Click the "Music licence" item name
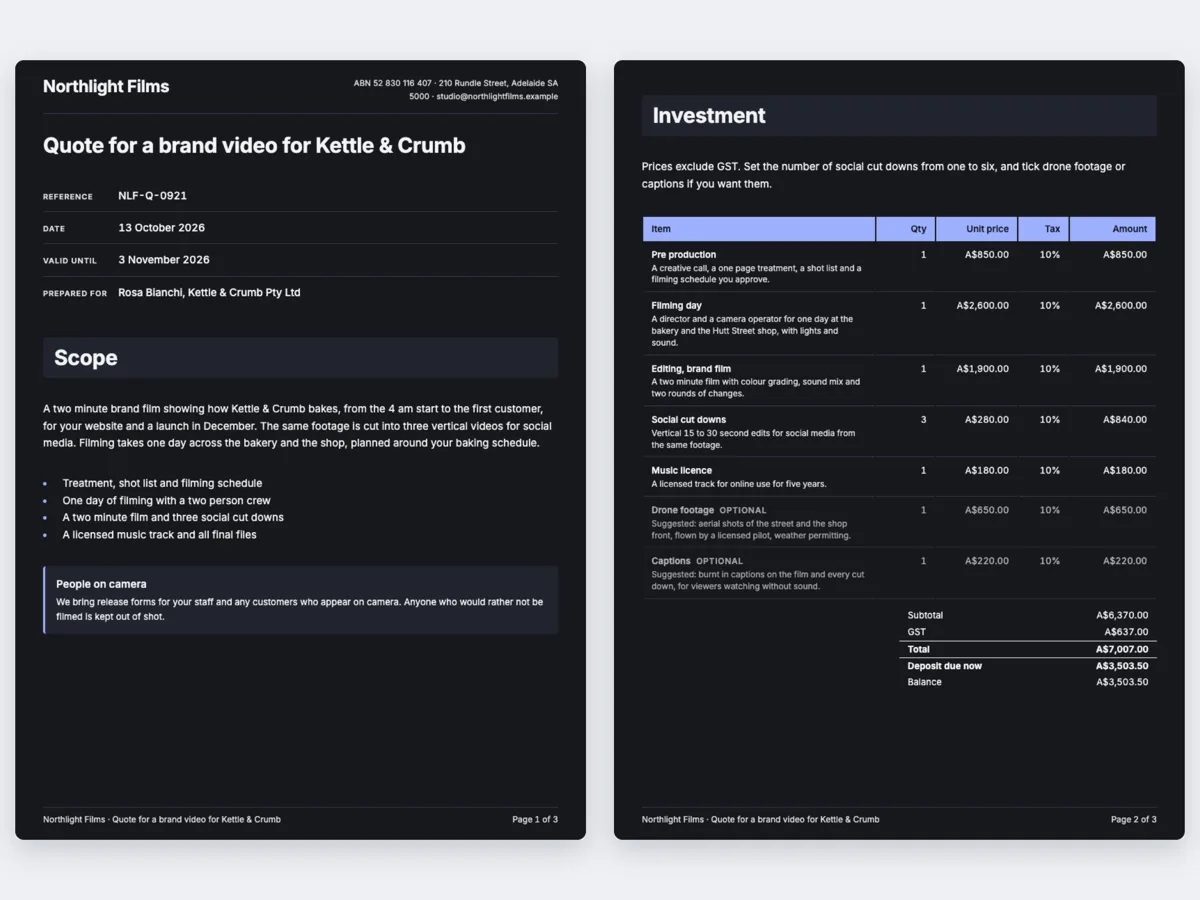 [682, 471]
